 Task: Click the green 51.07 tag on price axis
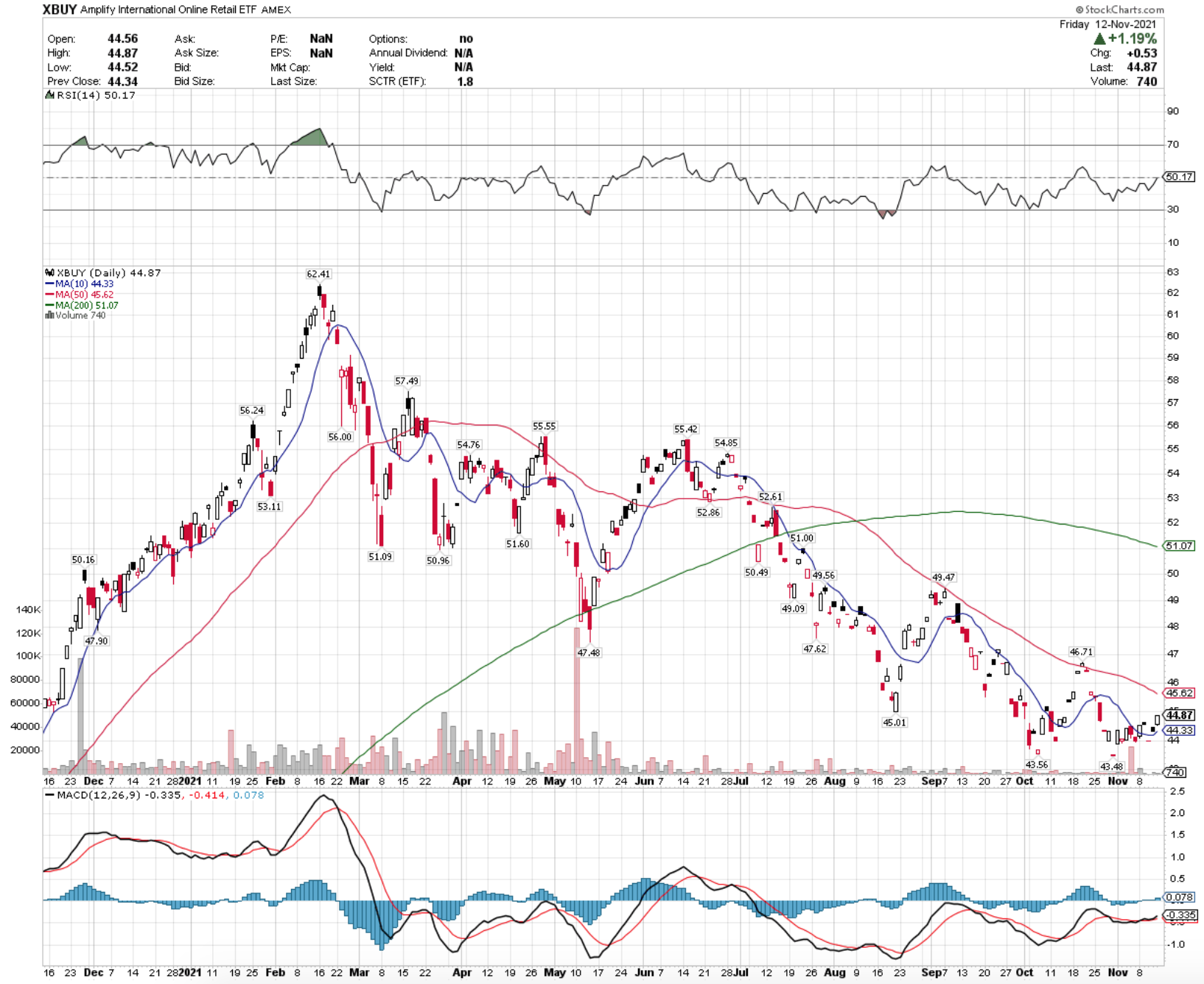point(1179,546)
